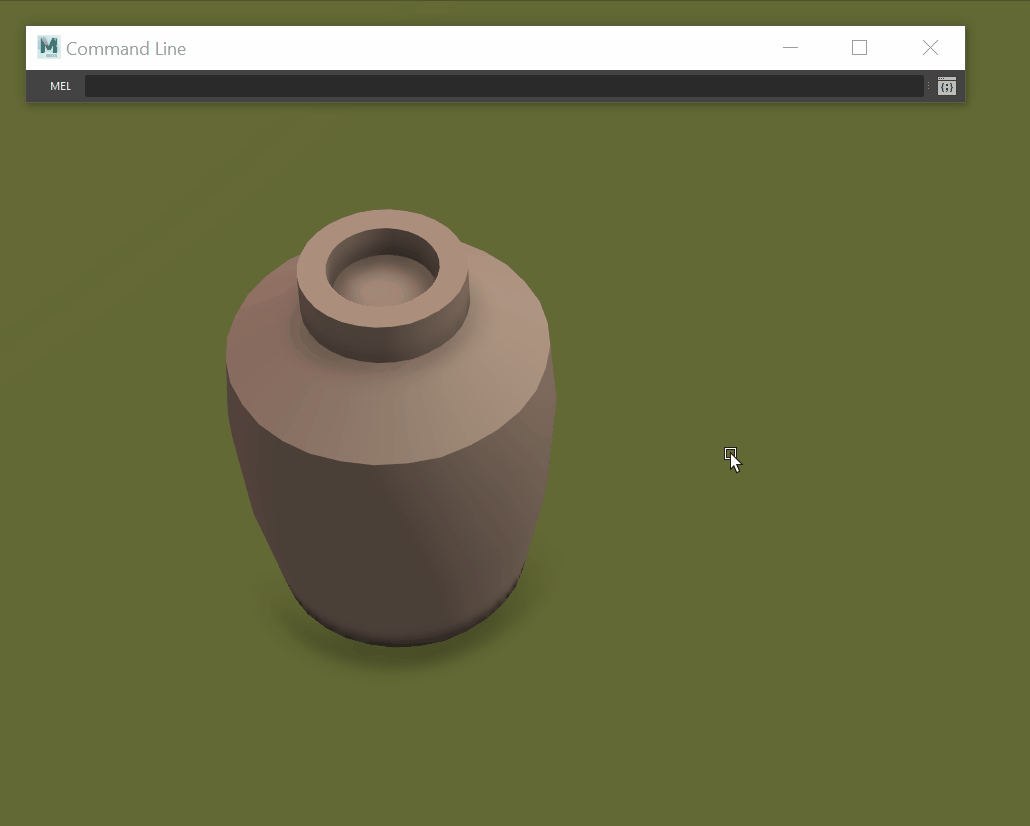Click empty green ground right of vase
1030x826 pixels.
tap(800, 600)
